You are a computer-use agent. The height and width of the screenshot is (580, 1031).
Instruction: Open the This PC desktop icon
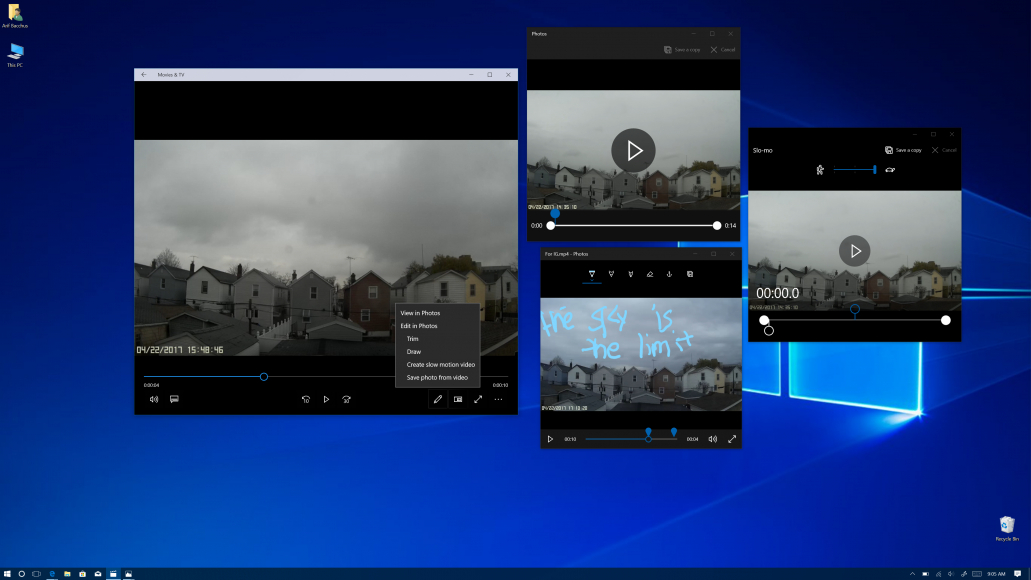coord(15,56)
